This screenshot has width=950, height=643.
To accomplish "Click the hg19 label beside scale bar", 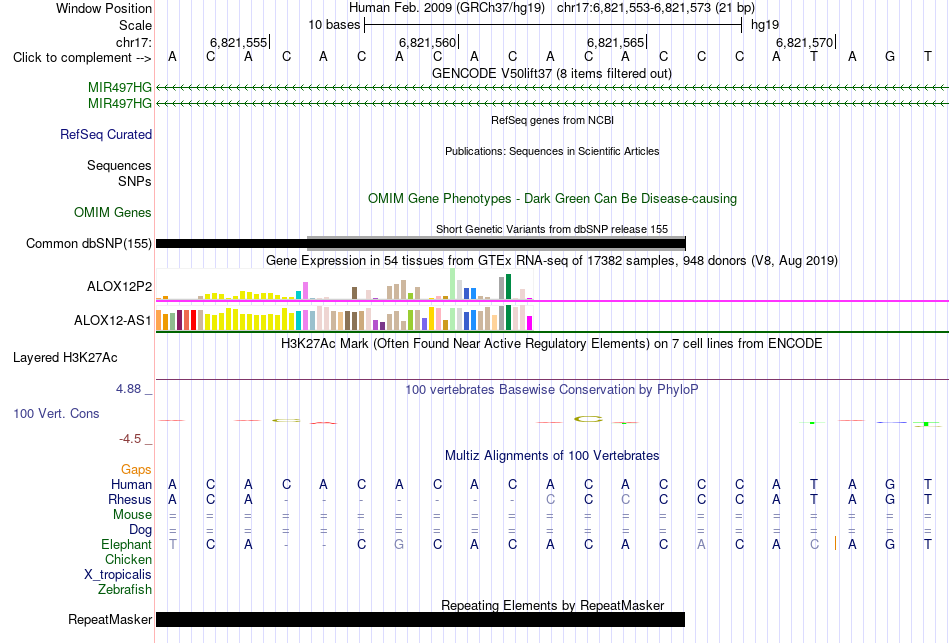I will (x=765, y=25).
